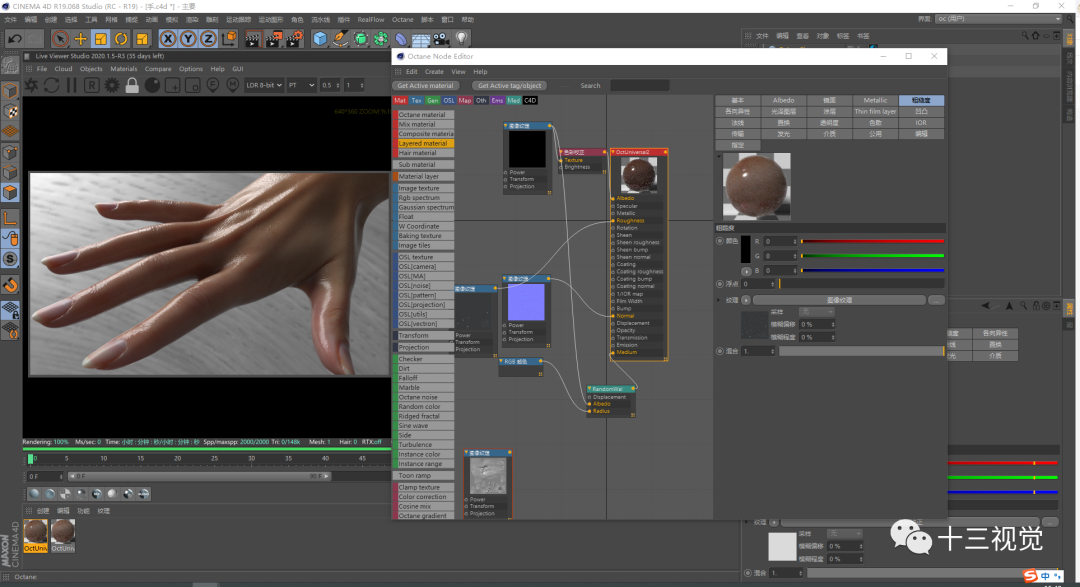Click the ellipsis button beside texture bar
1080x587 pixels.
tap(936, 300)
